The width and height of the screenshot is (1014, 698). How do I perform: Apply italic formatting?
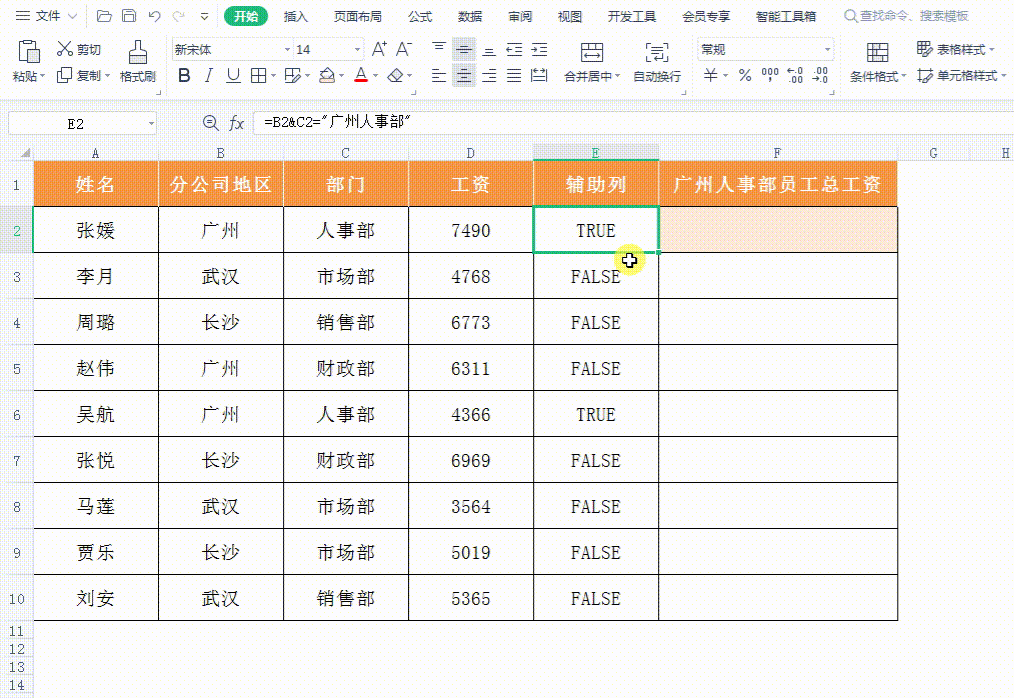pos(210,75)
